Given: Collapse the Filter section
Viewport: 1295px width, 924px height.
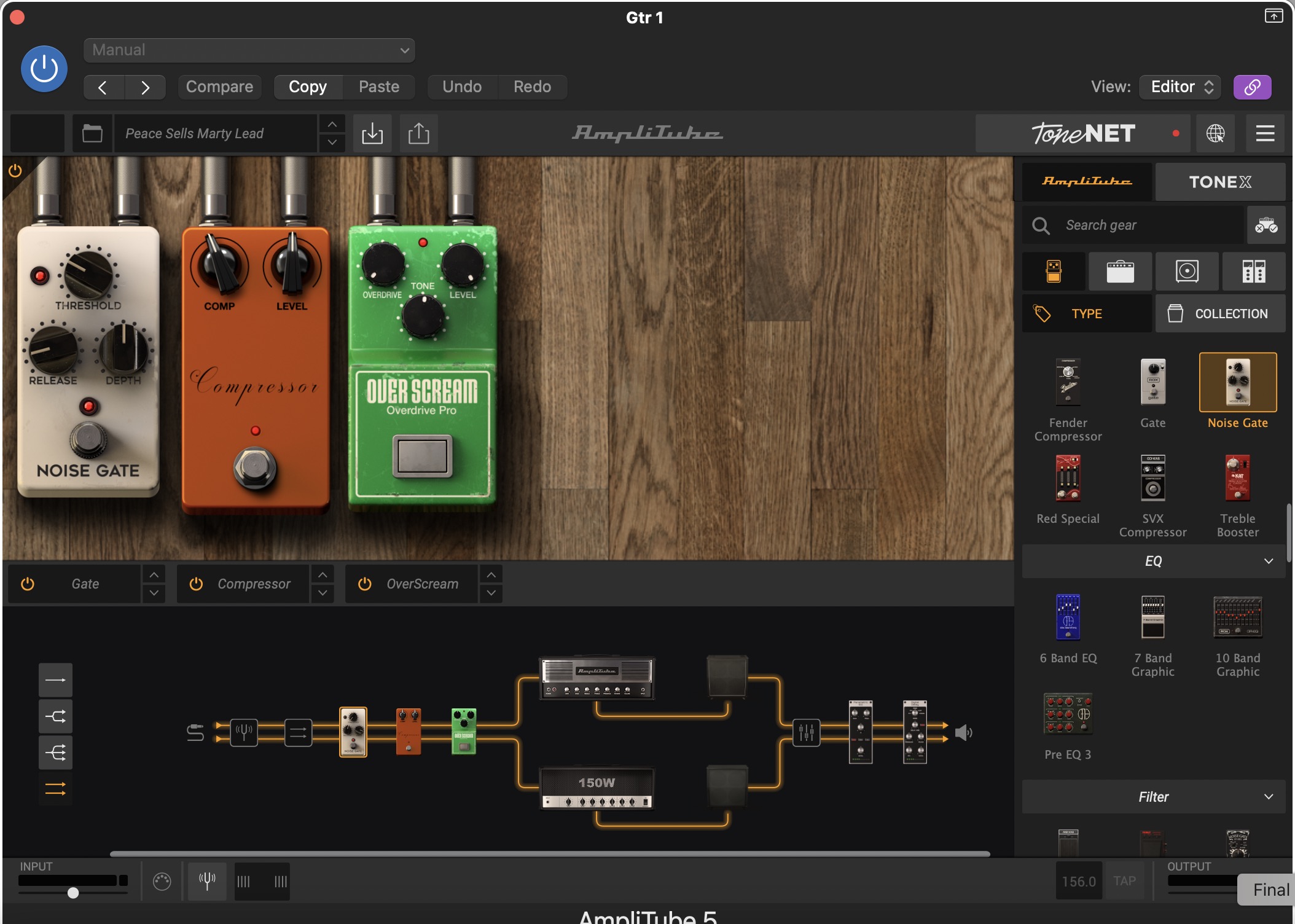Looking at the screenshot, I should coord(1154,797).
